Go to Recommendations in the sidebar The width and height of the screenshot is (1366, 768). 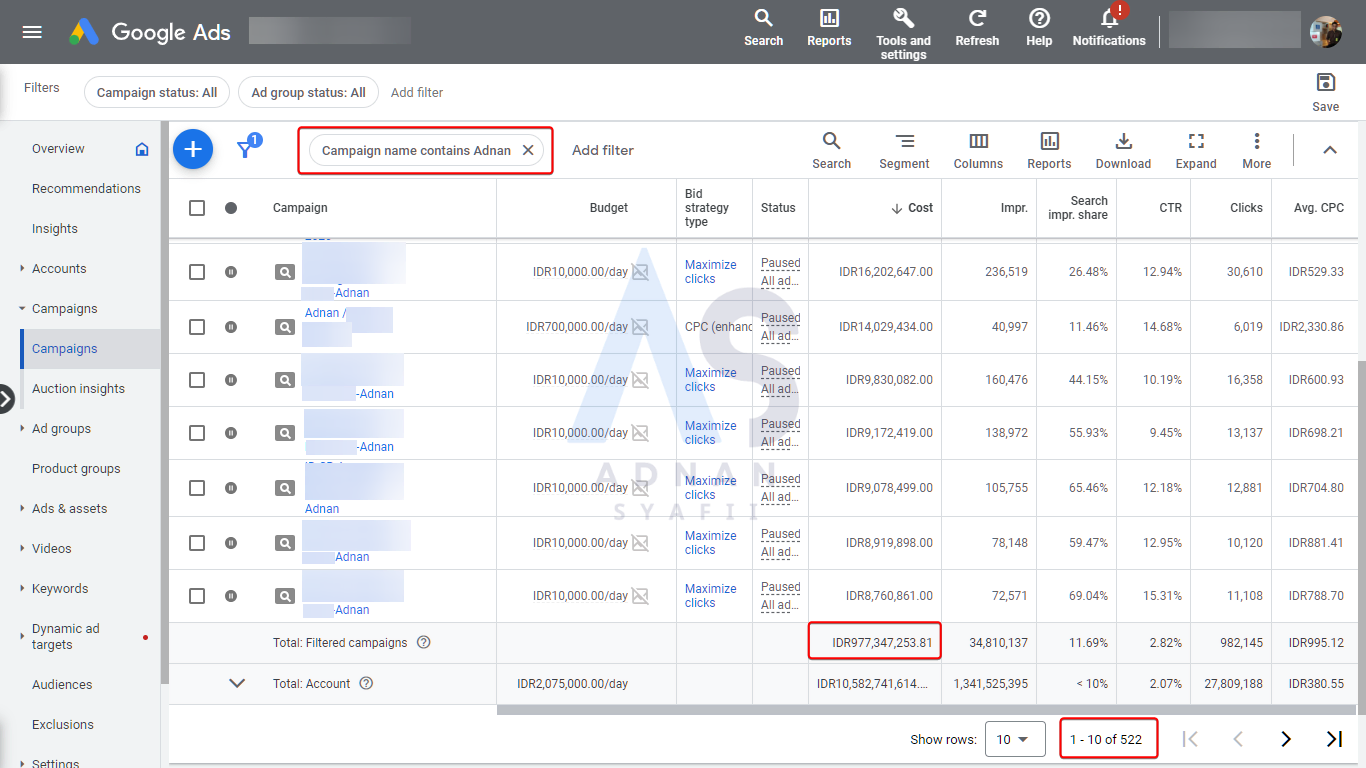[86, 189]
